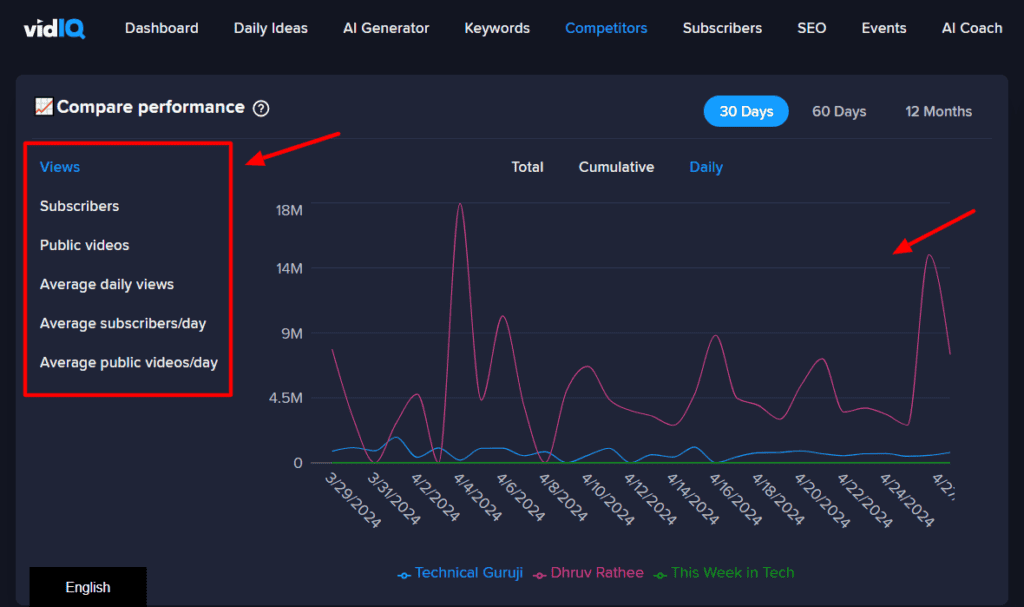This screenshot has height=607, width=1024.
Task: Open the Compare performance help tooltip
Action: (261, 108)
